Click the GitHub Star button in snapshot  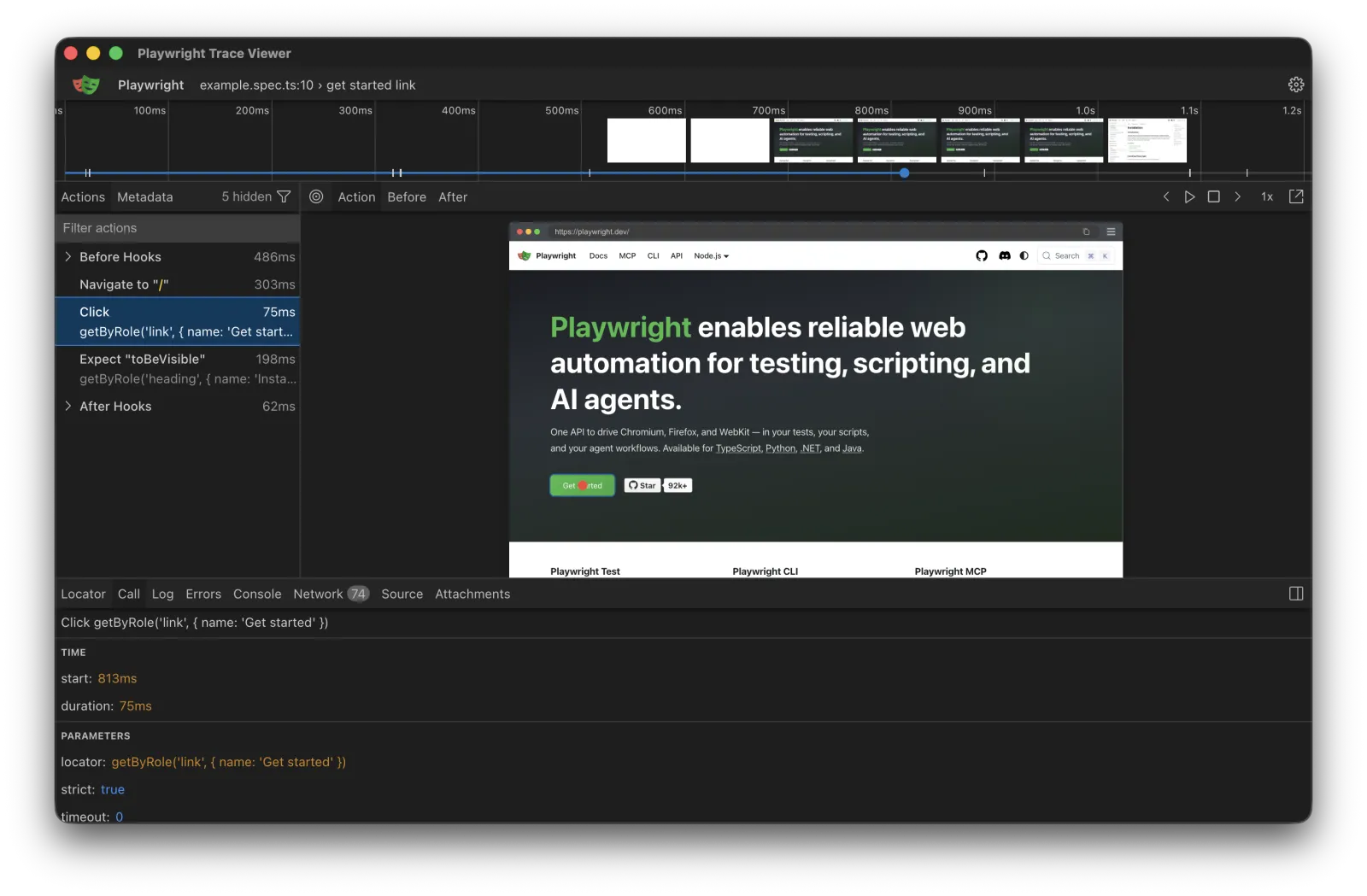(642, 485)
